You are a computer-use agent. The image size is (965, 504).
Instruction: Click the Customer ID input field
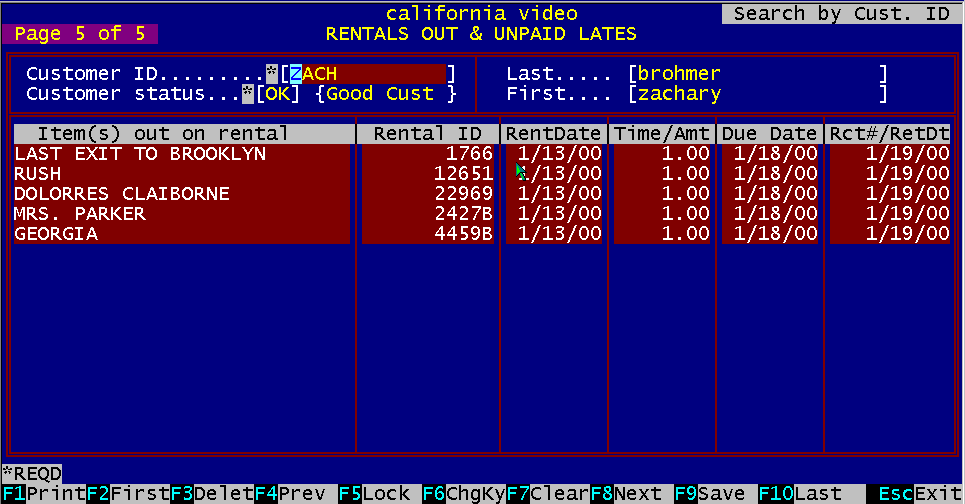click(x=367, y=74)
